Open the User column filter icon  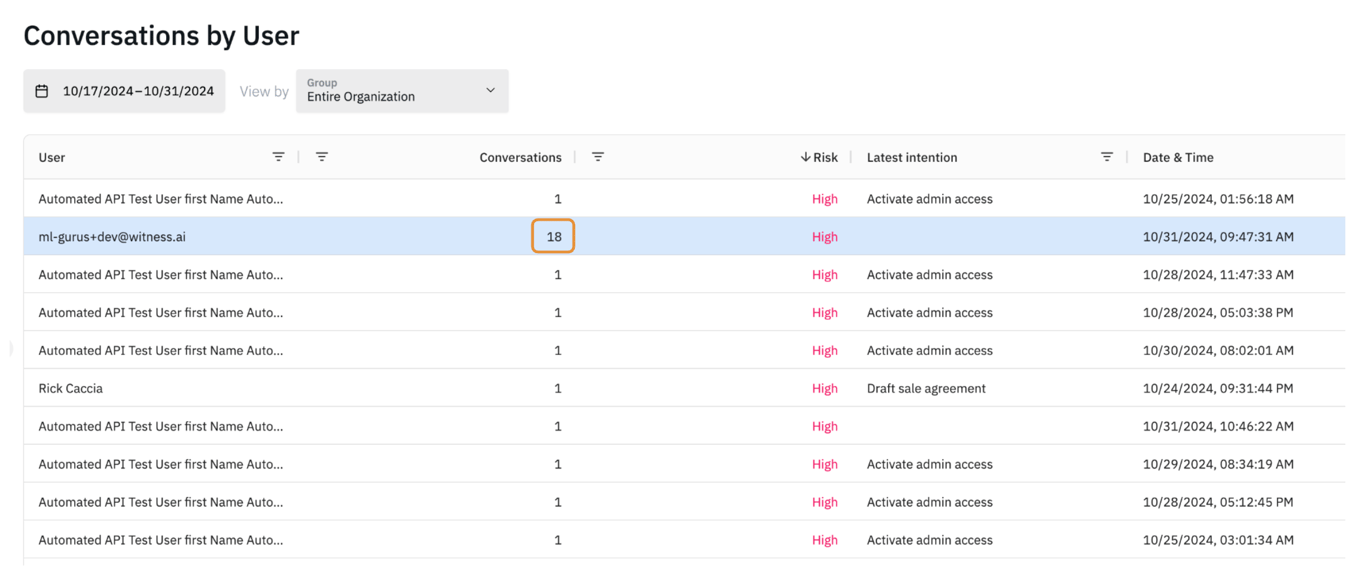[x=278, y=157]
